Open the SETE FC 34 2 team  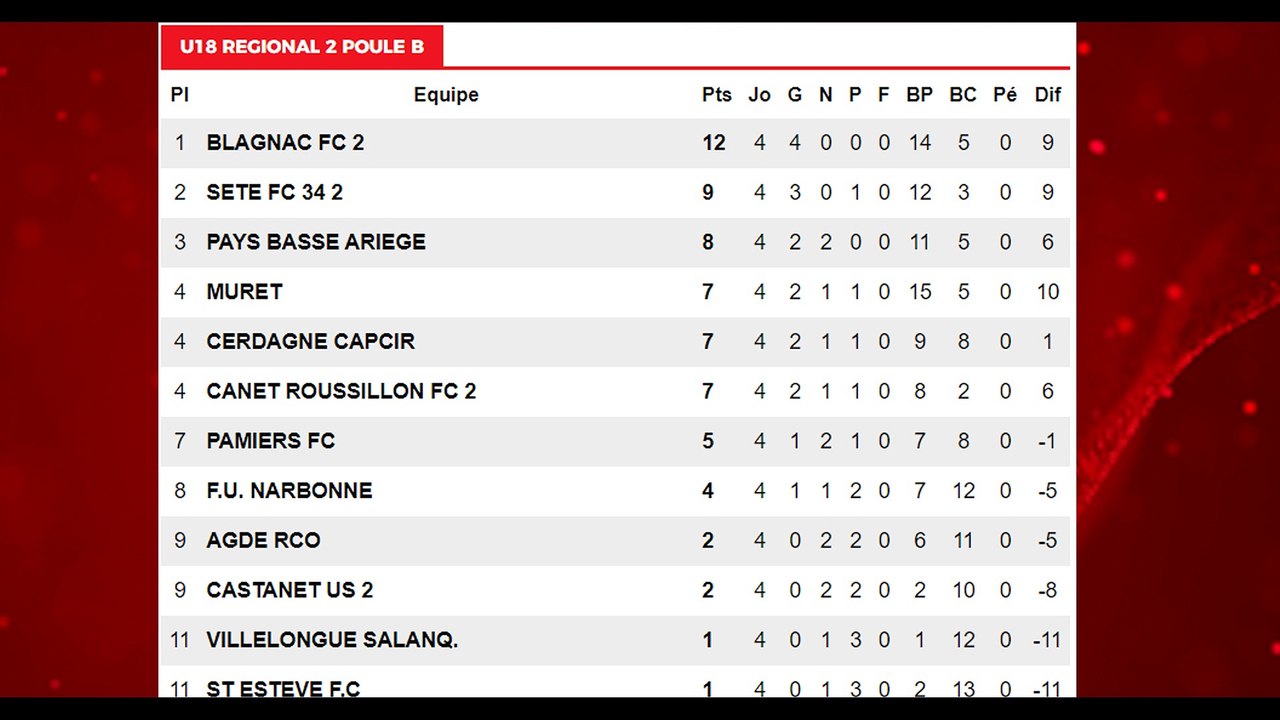[274, 192]
